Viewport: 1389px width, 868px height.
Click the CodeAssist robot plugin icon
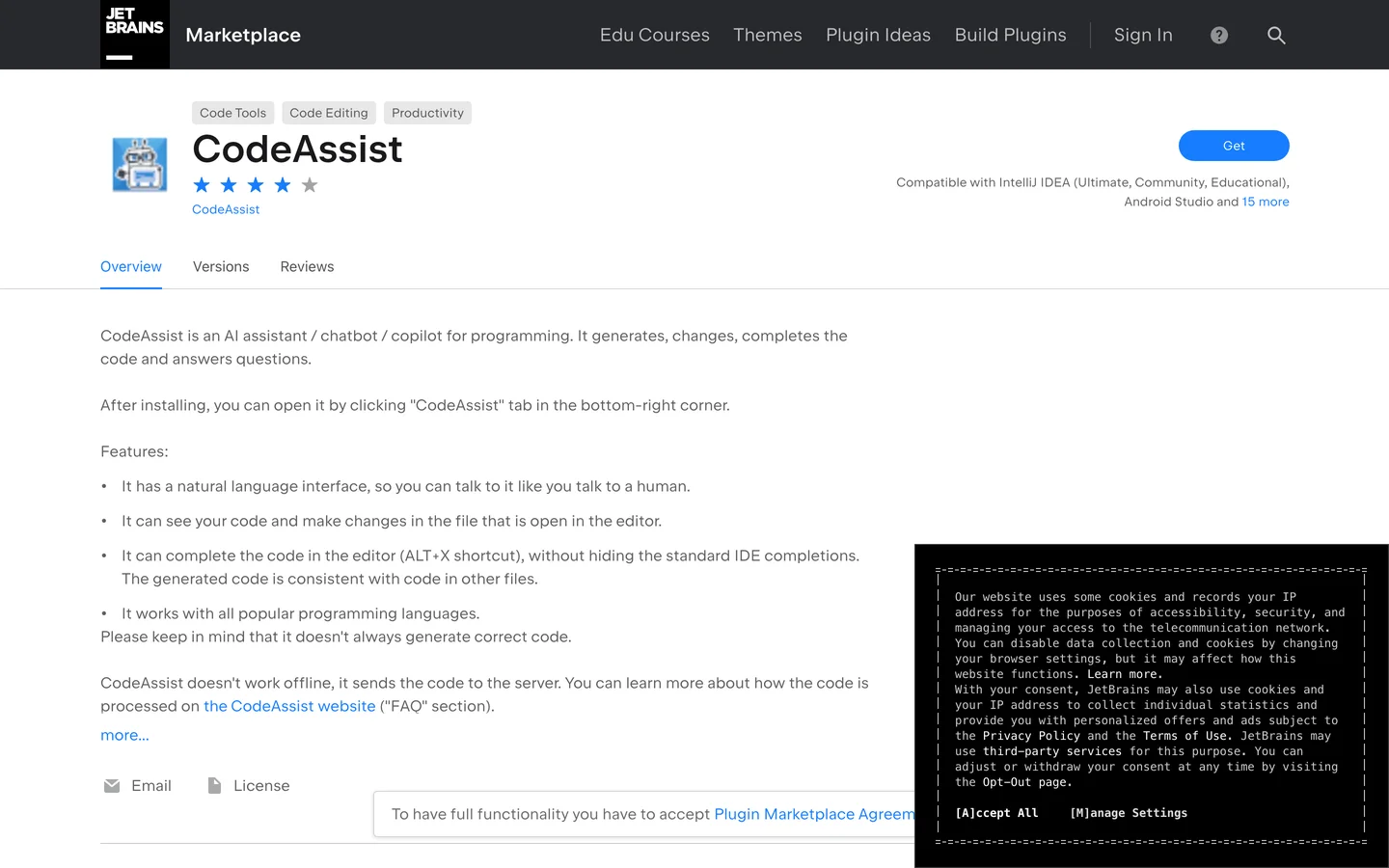140,164
